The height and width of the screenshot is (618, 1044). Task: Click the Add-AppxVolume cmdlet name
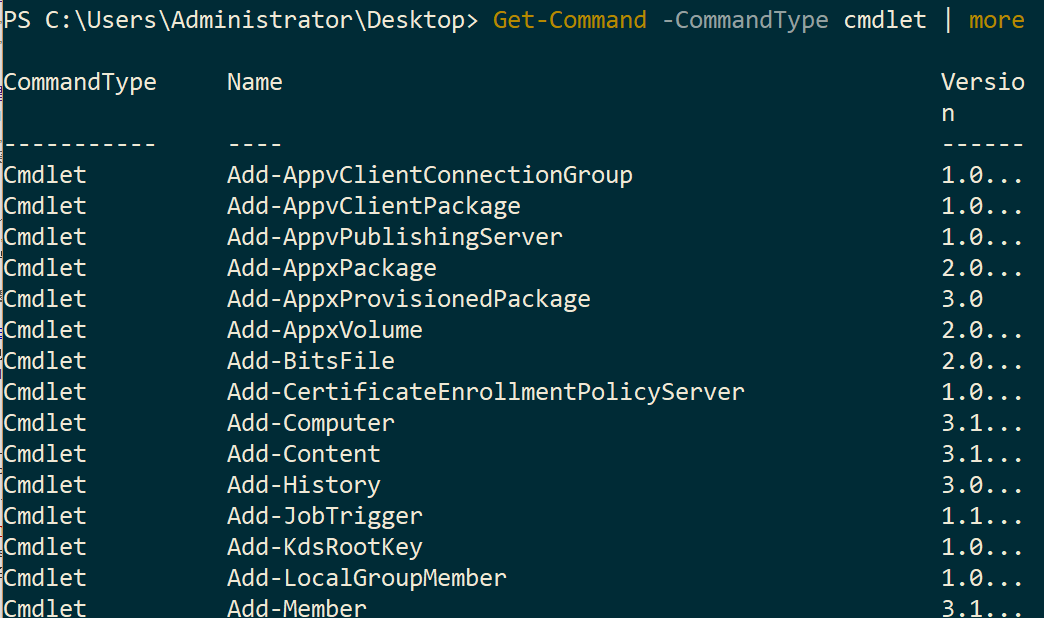[x=324, y=330]
